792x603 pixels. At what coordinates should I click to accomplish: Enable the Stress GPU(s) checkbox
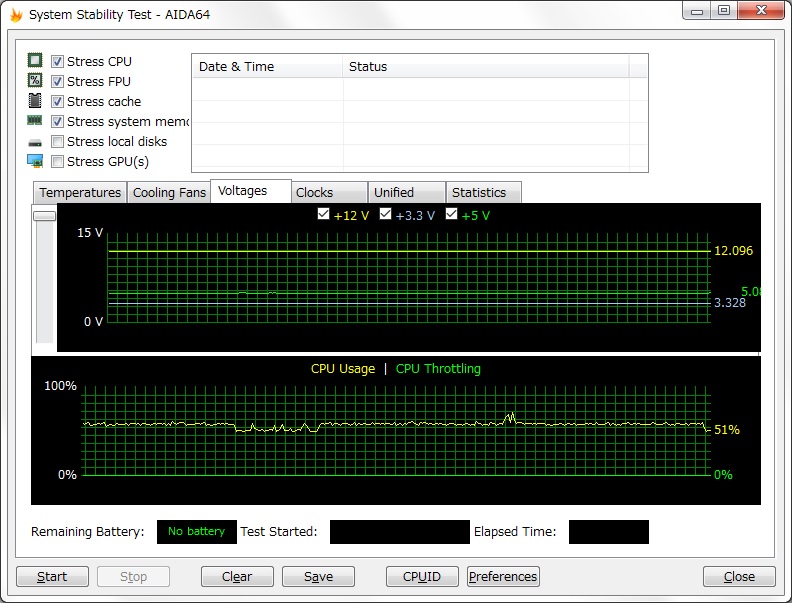[x=58, y=162]
